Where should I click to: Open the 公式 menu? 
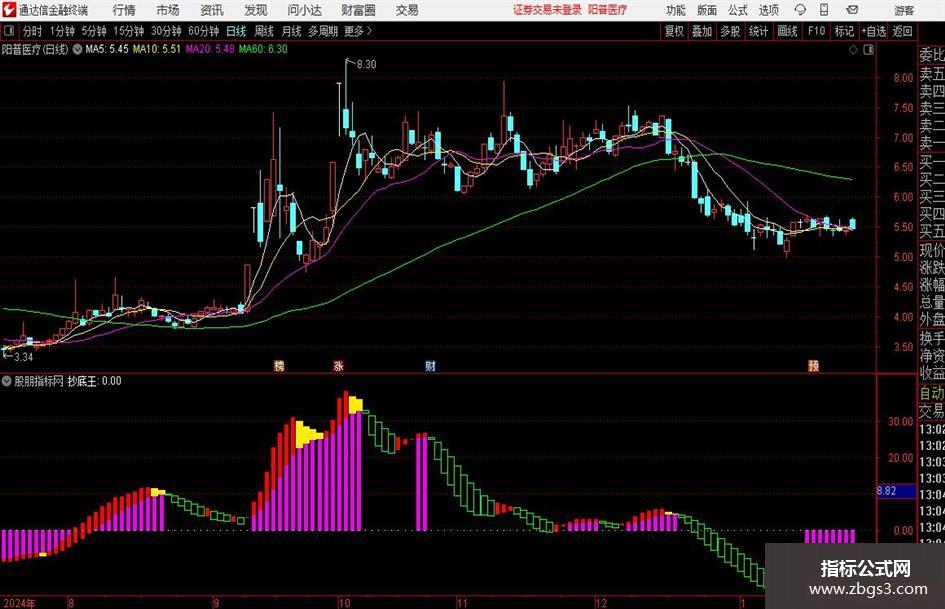pos(737,10)
